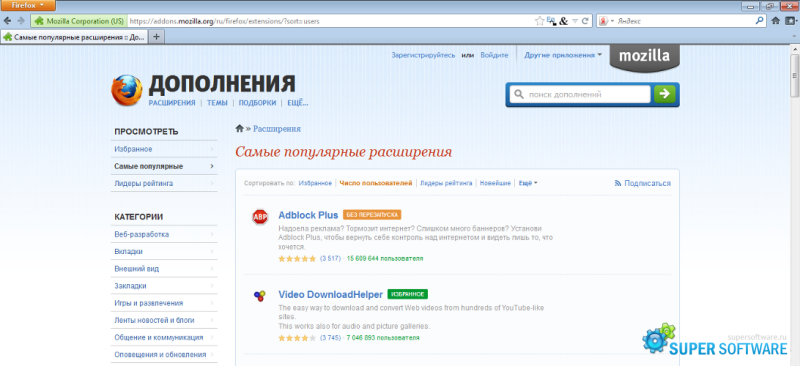Click the browser Back arrow button
This screenshot has height=366, width=800.
pyautogui.click(x=8, y=21)
